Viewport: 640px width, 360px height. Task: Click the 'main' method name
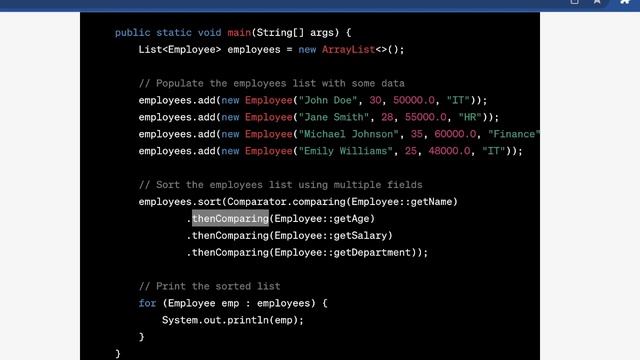click(239, 33)
